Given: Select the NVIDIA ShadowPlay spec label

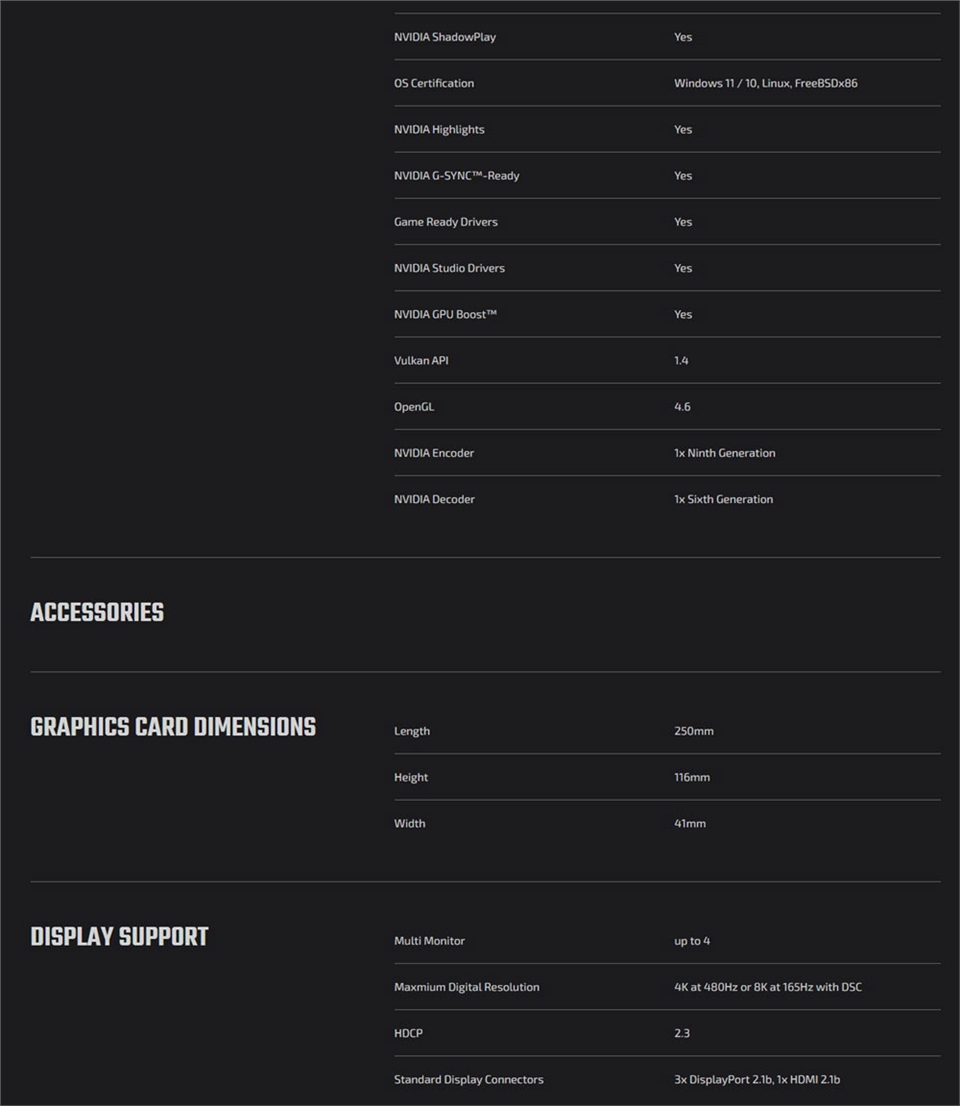Looking at the screenshot, I should (x=445, y=37).
